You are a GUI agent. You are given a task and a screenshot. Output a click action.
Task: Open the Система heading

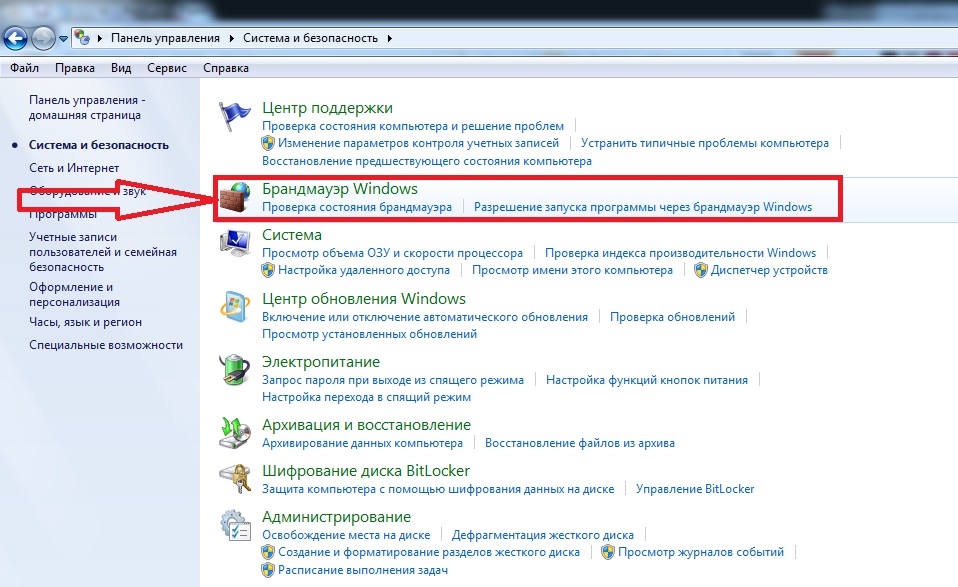292,235
